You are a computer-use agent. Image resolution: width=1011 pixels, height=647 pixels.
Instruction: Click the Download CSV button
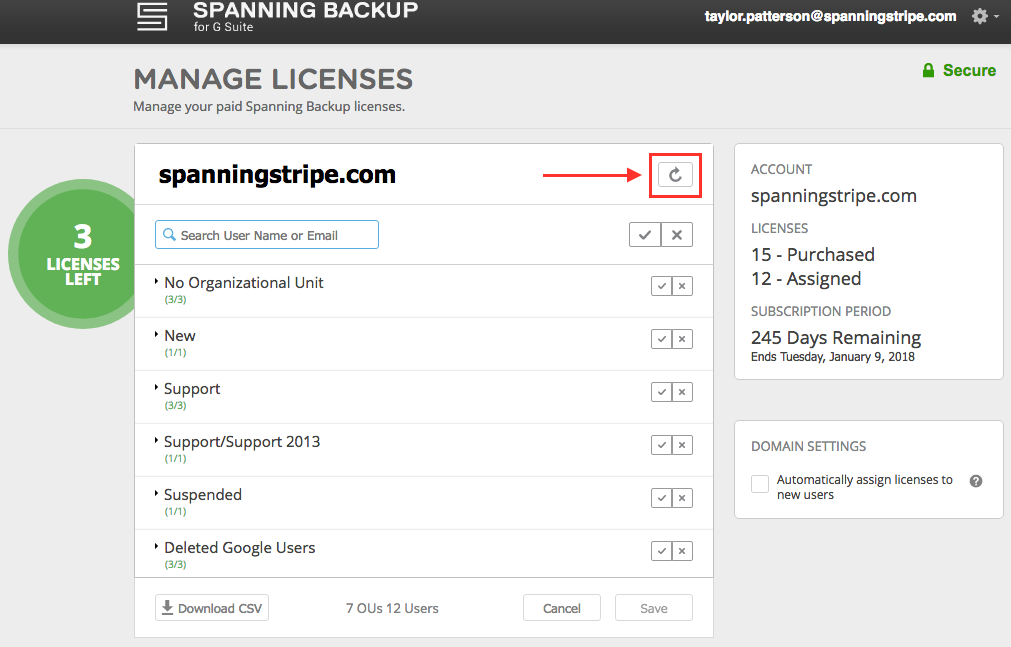tap(211, 608)
